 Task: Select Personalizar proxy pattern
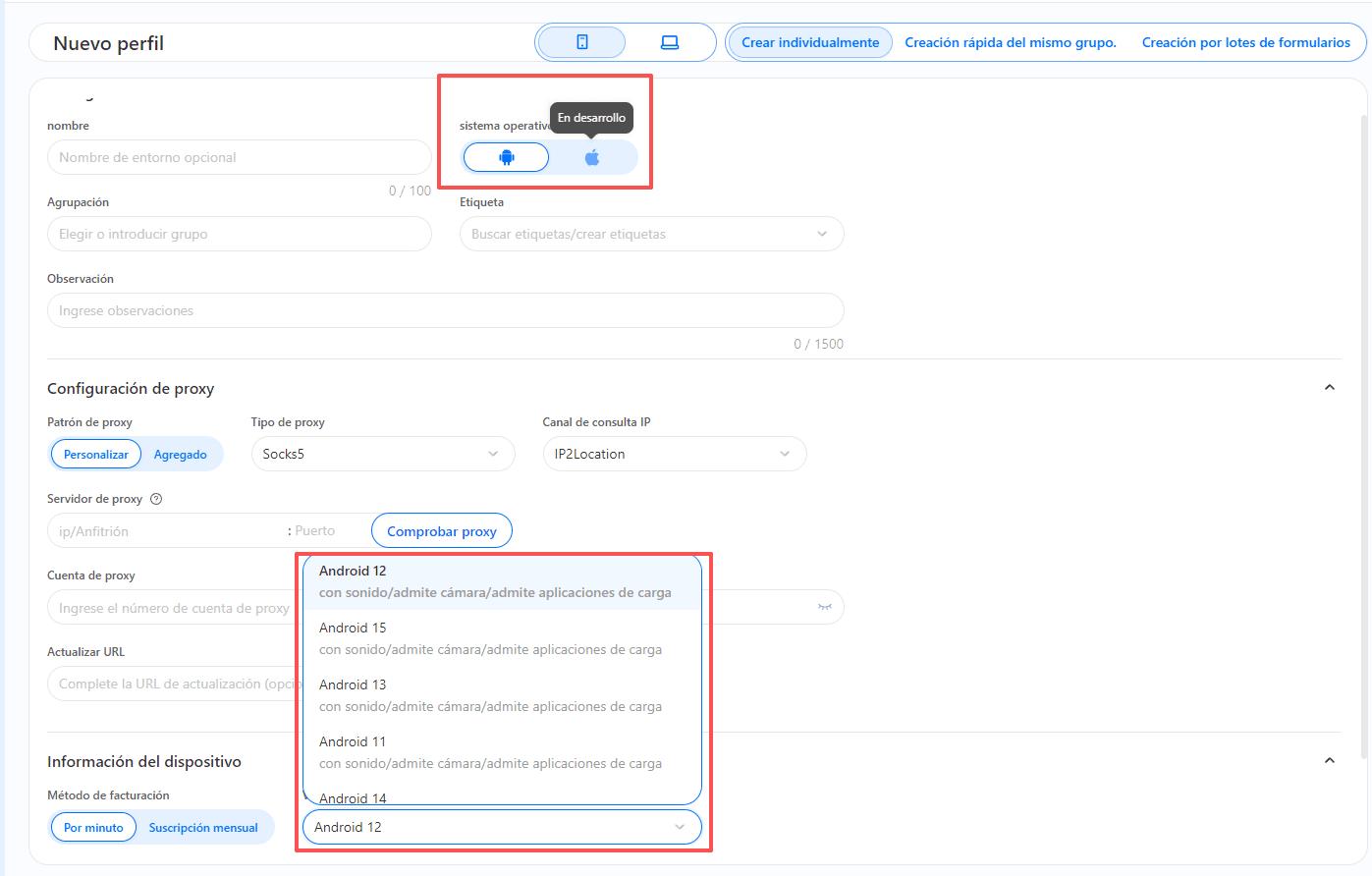point(96,455)
